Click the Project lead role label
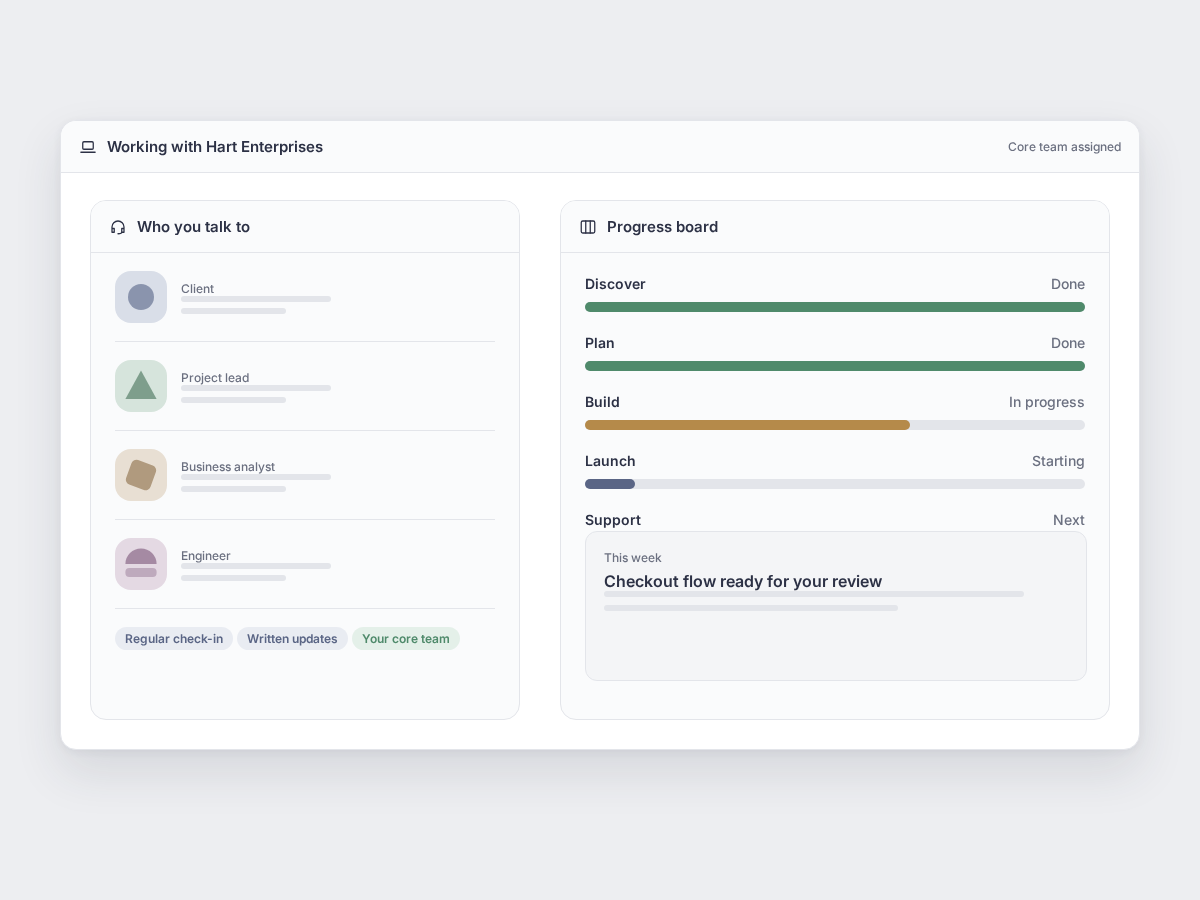The width and height of the screenshot is (1200, 900). pyautogui.click(x=215, y=378)
